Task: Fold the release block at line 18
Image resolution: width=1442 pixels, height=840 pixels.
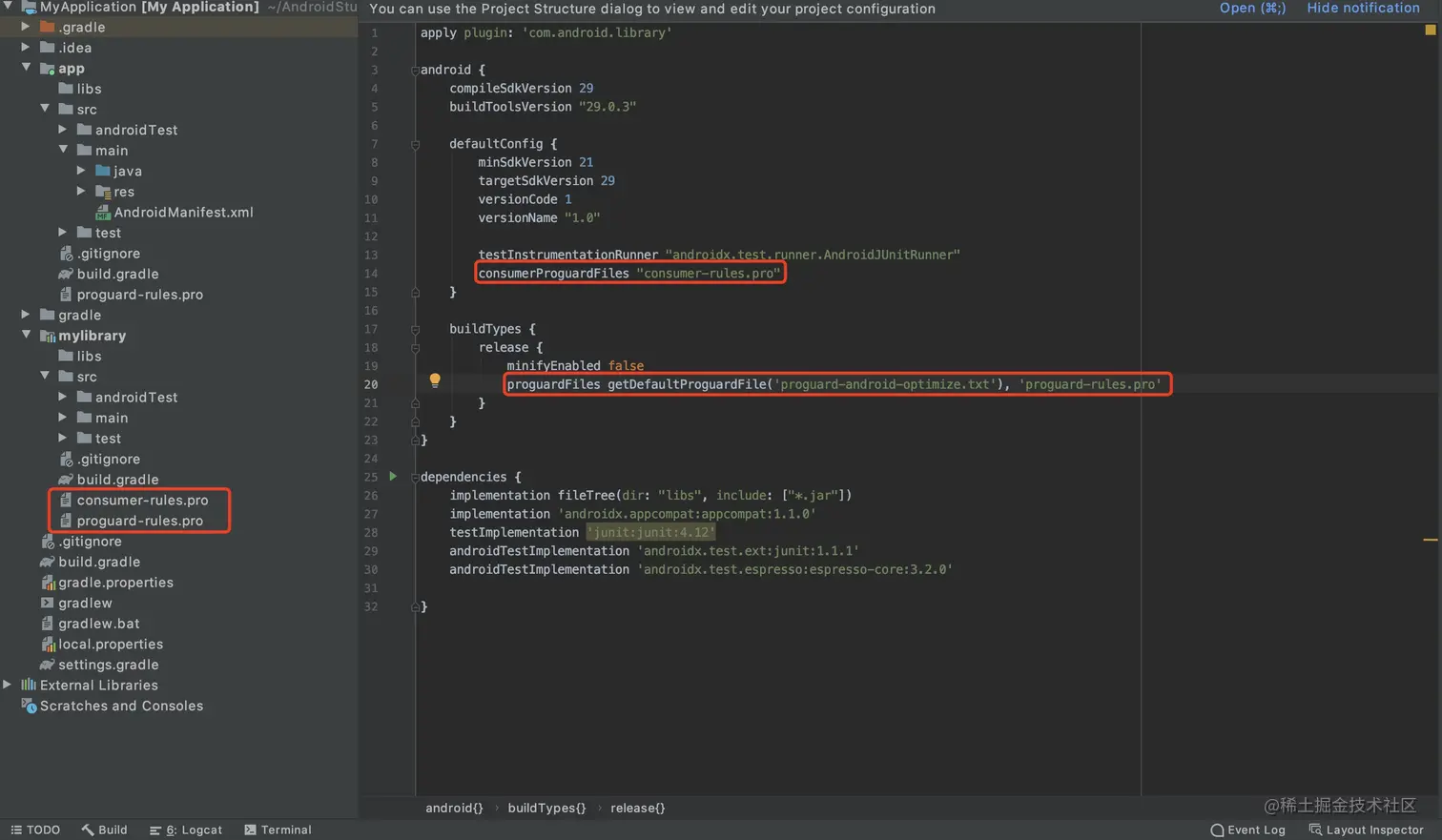Action: tap(415, 348)
